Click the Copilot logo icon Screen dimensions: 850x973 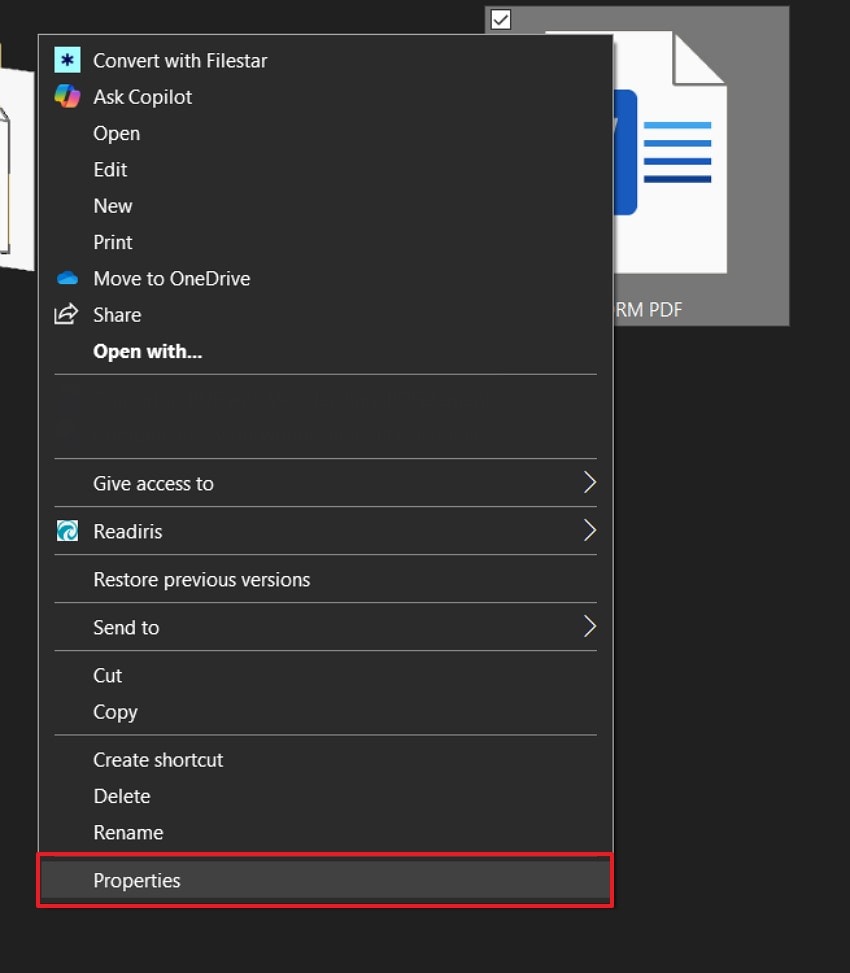(66, 96)
